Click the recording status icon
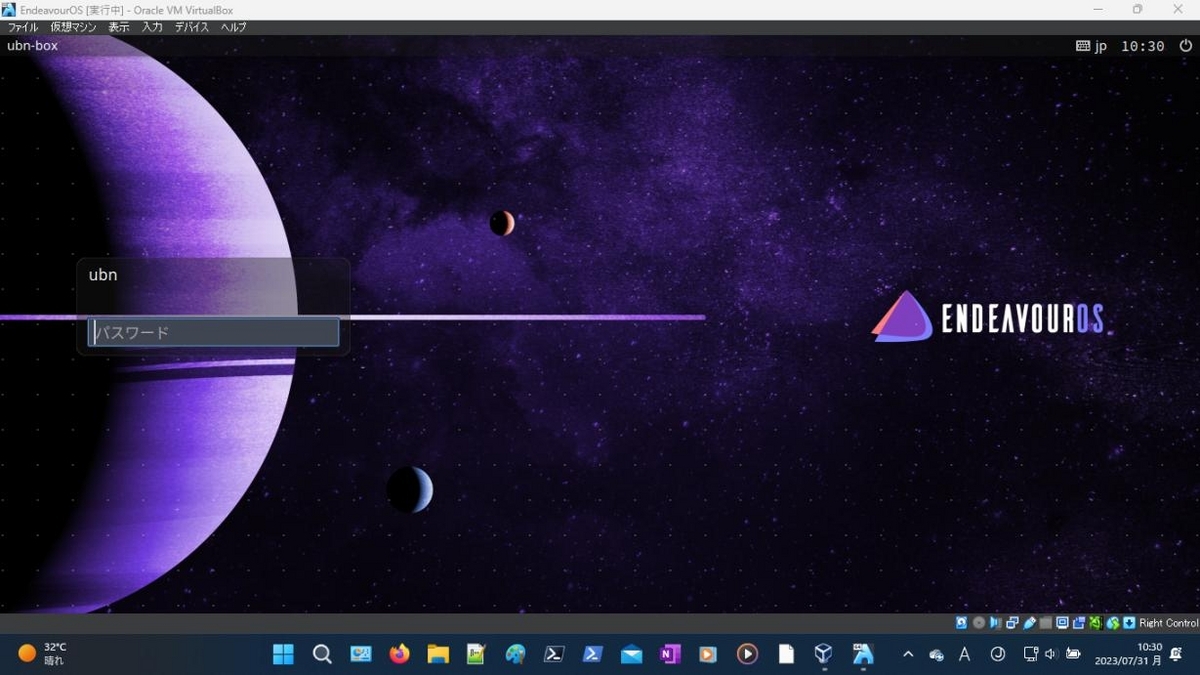 coord(1079,622)
